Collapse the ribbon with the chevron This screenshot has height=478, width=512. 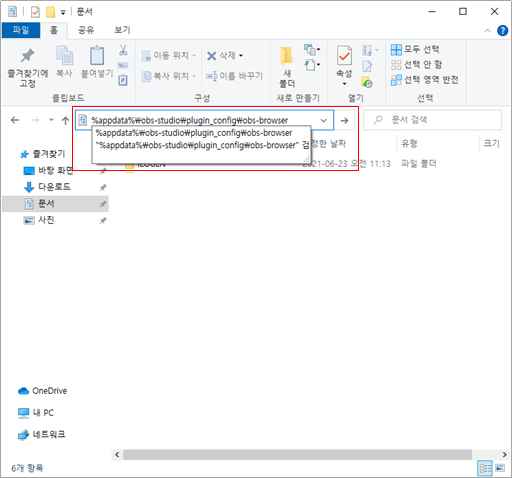coord(487,31)
